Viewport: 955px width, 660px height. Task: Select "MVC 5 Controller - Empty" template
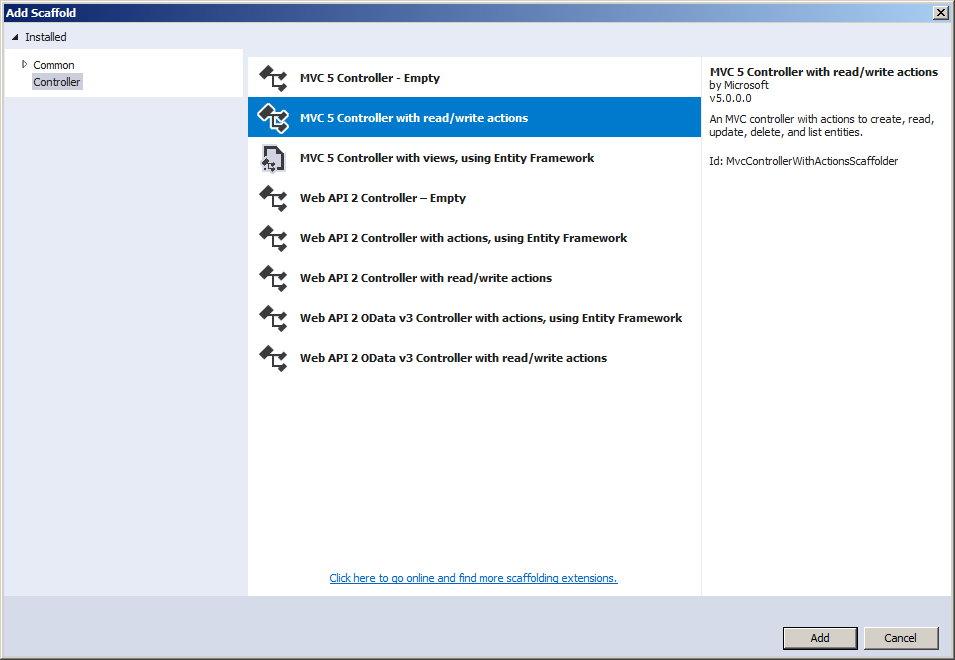point(474,78)
